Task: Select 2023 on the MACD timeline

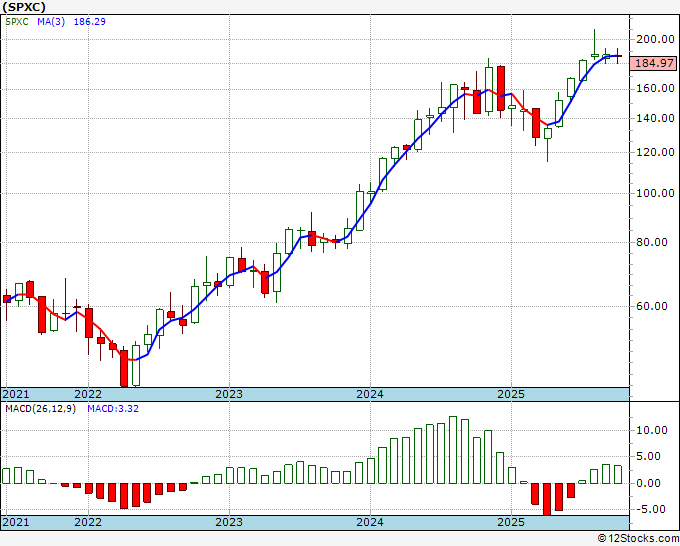Action: 229,522
